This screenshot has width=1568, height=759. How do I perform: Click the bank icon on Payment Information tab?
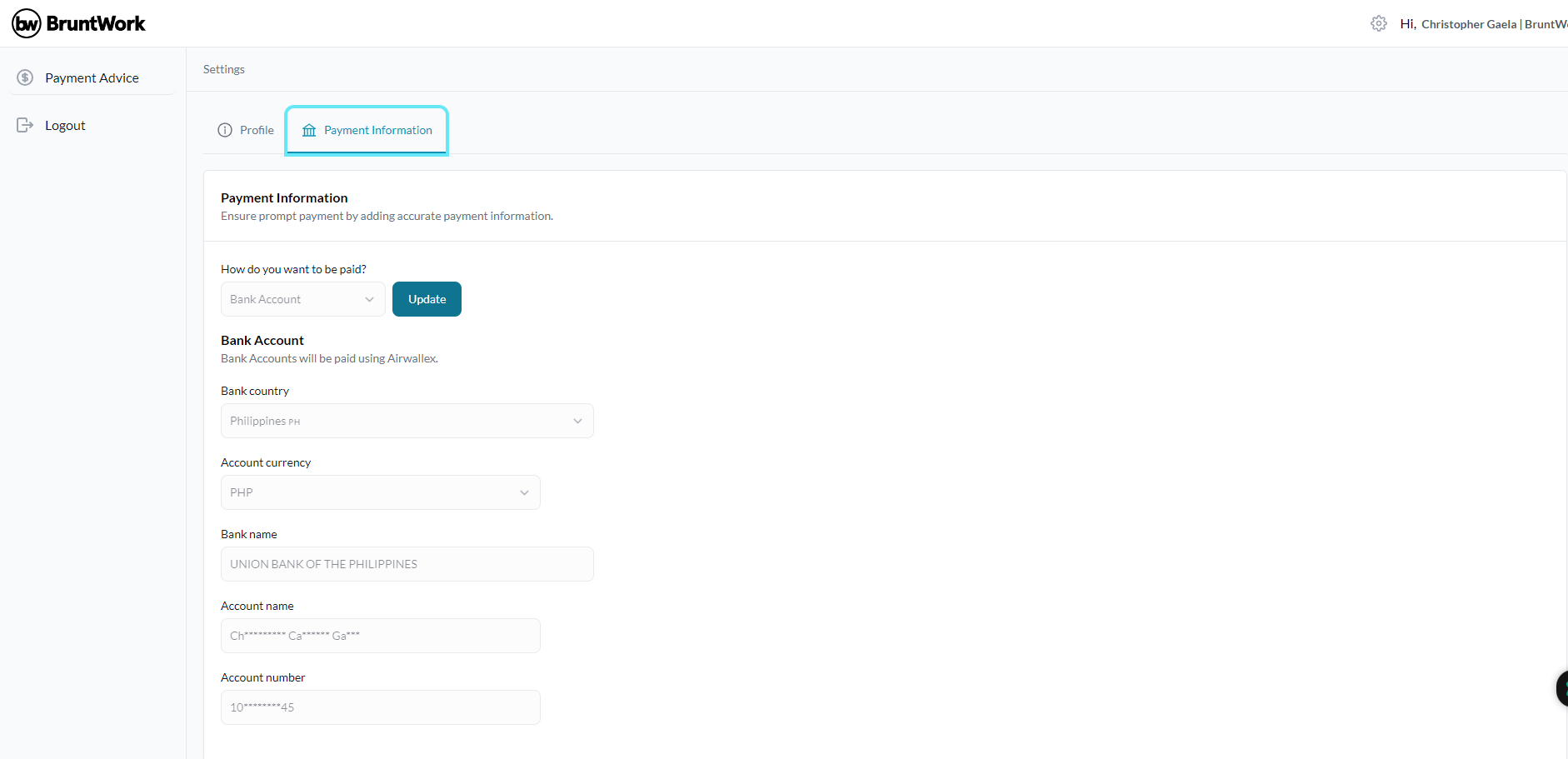coord(309,130)
